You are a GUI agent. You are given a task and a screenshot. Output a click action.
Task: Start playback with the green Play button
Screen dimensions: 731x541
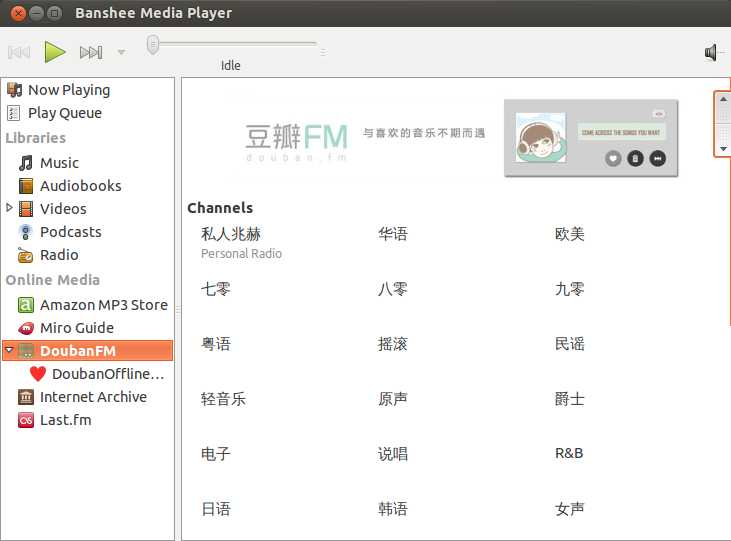tap(55, 52)
